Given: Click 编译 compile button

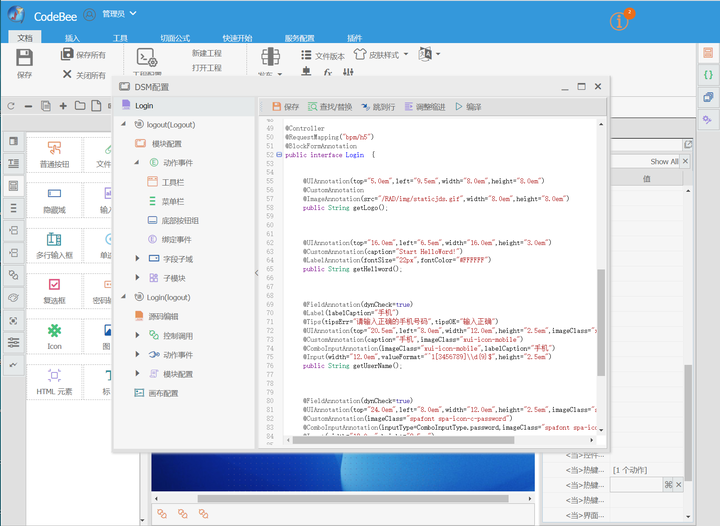Looking at the screenshot, I should tap(468, 106).
